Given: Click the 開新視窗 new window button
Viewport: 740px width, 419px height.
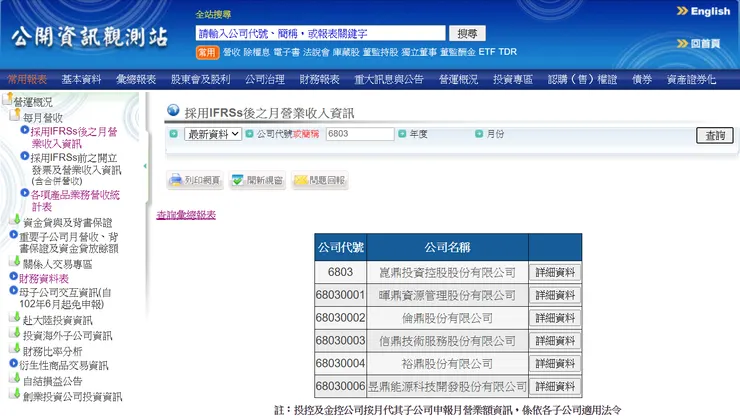Looking at the screenshot, I should point(257,180).
